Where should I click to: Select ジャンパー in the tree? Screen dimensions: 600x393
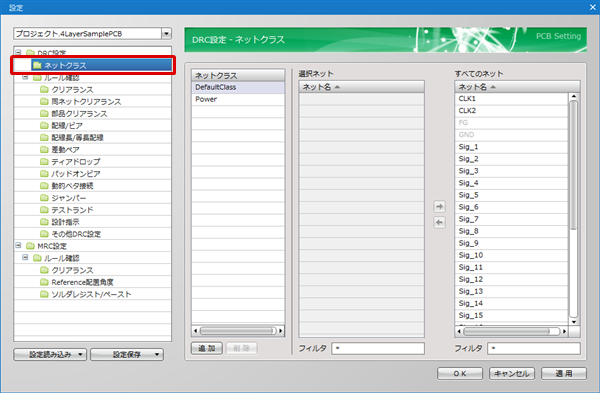(x=69, y=198)
